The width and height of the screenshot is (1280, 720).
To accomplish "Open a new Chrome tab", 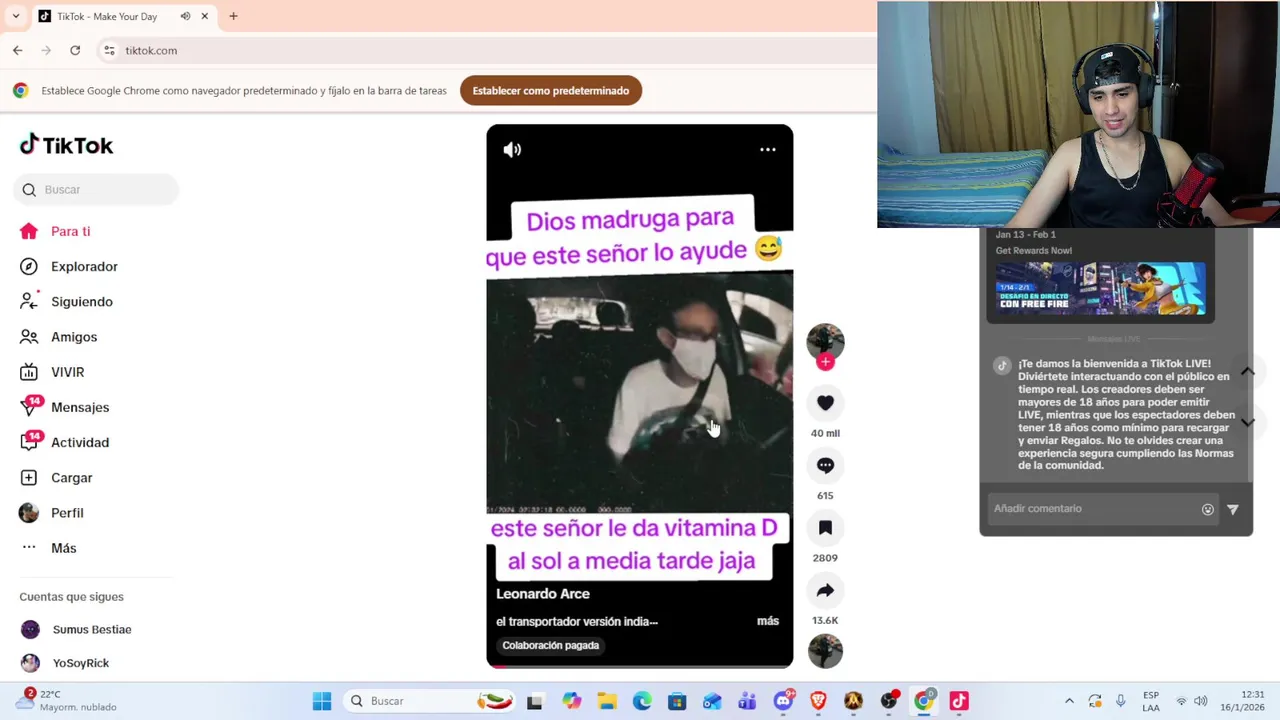I will (233, 16).
